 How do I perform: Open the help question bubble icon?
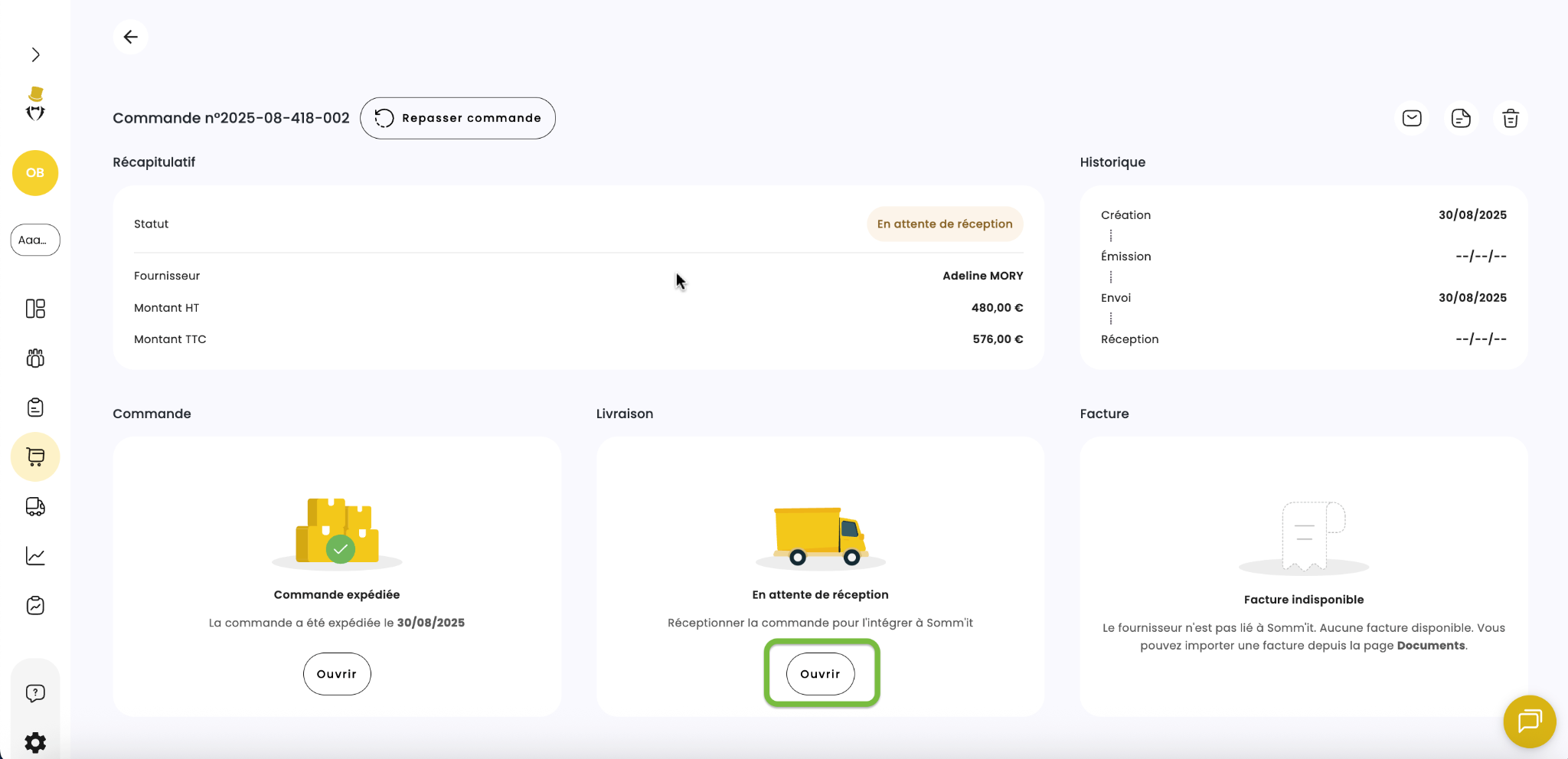pos(35,693)
